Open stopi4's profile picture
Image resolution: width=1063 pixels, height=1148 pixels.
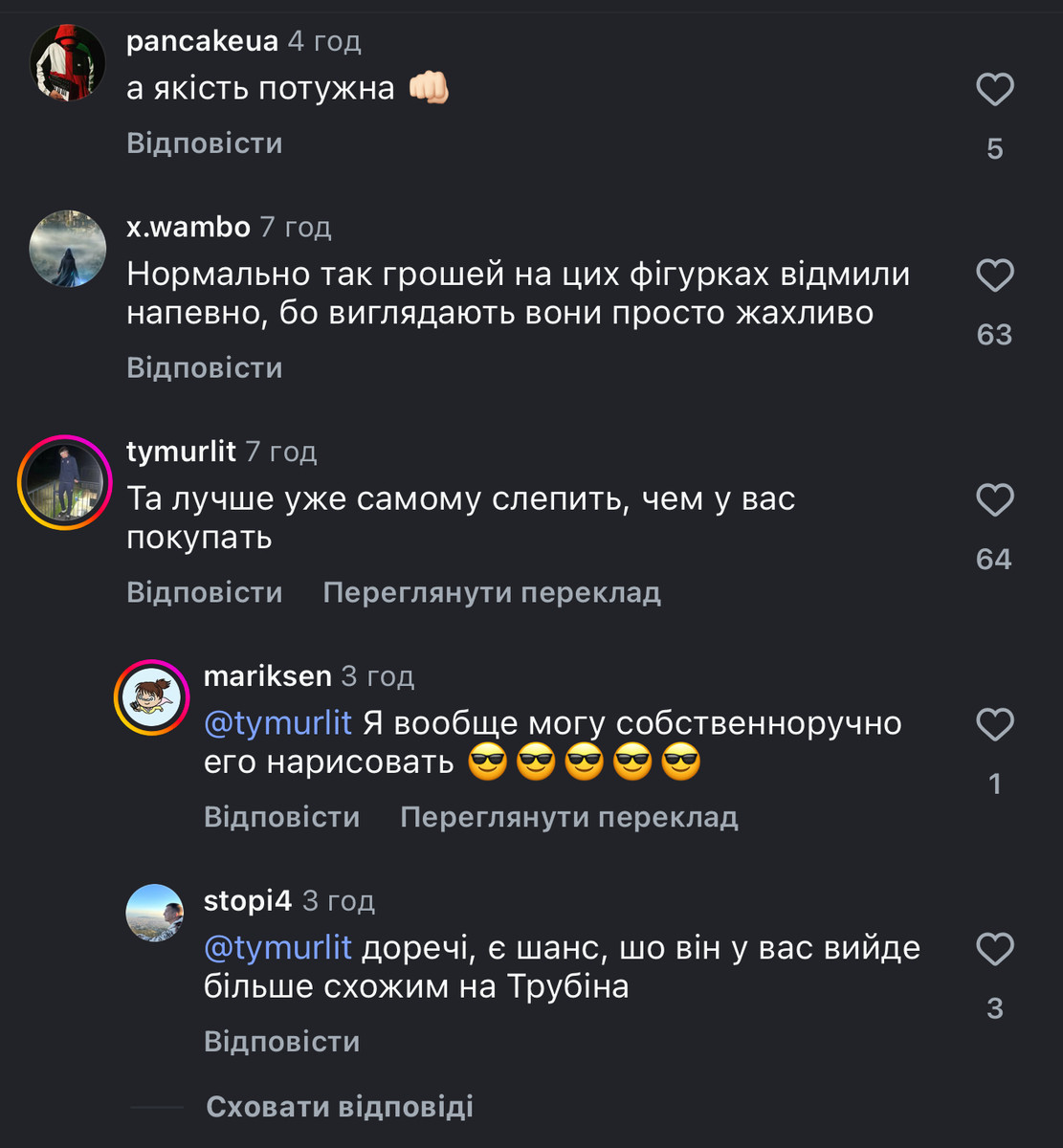154,913
